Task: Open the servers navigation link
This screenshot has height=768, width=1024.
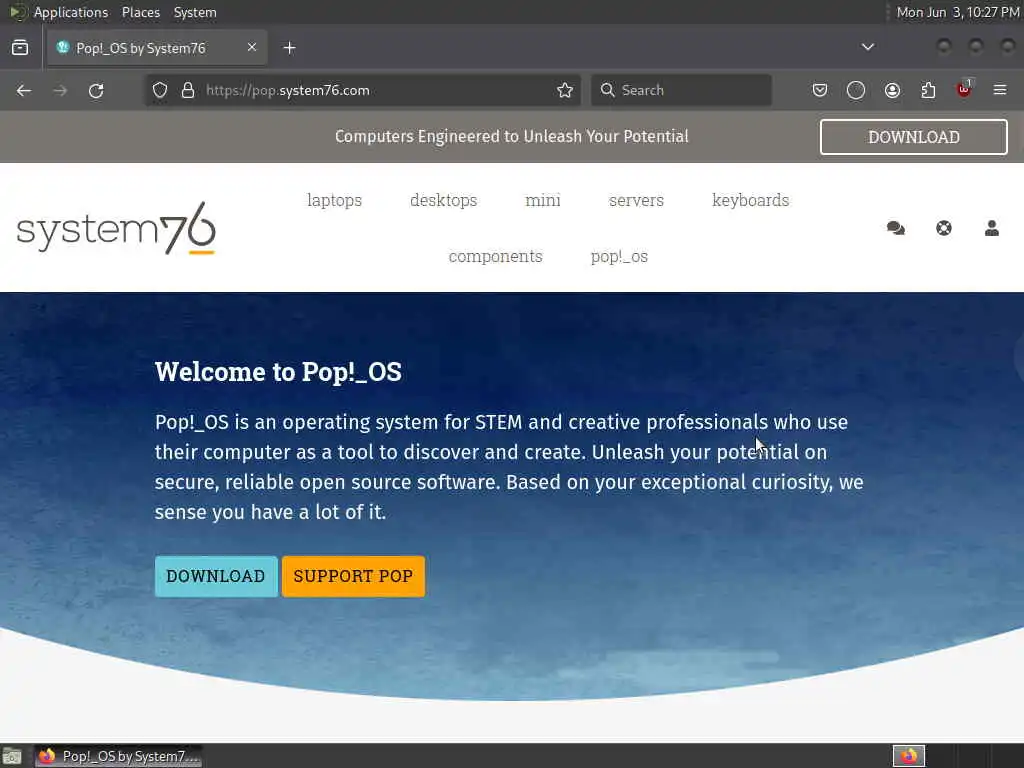Action: pyautogui.click(x=636, y=200)
